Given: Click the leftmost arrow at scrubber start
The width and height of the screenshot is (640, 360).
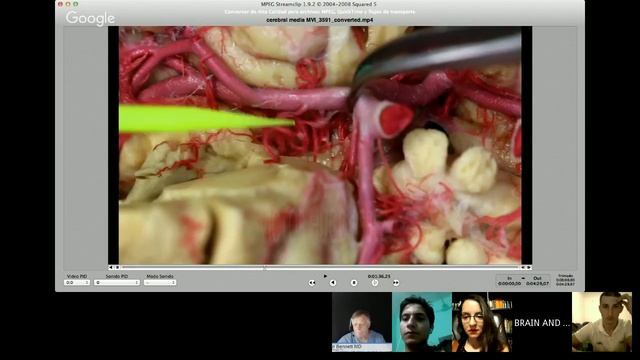Looking at the screenshot, I should (110, 267).
